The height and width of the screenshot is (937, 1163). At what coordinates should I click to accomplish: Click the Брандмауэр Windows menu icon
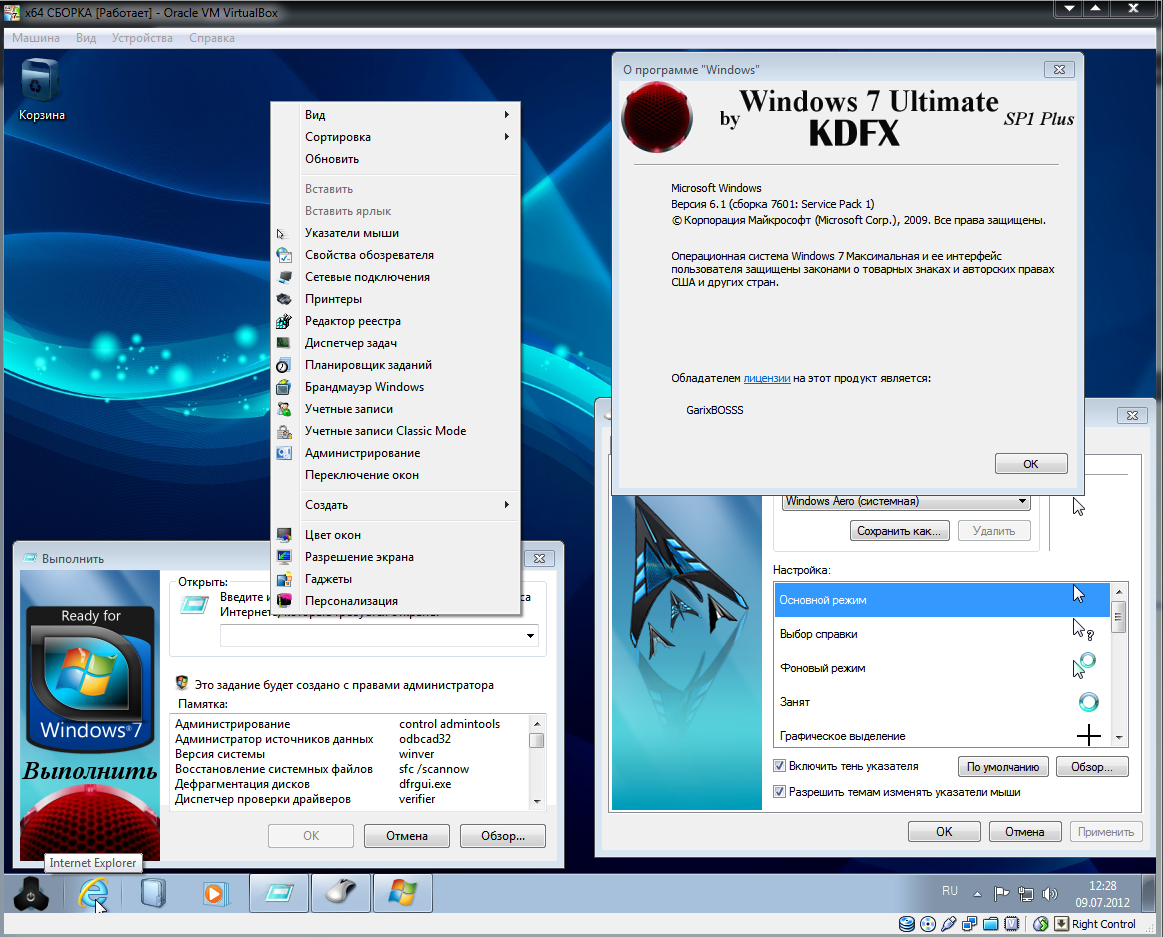pos(284,387)
